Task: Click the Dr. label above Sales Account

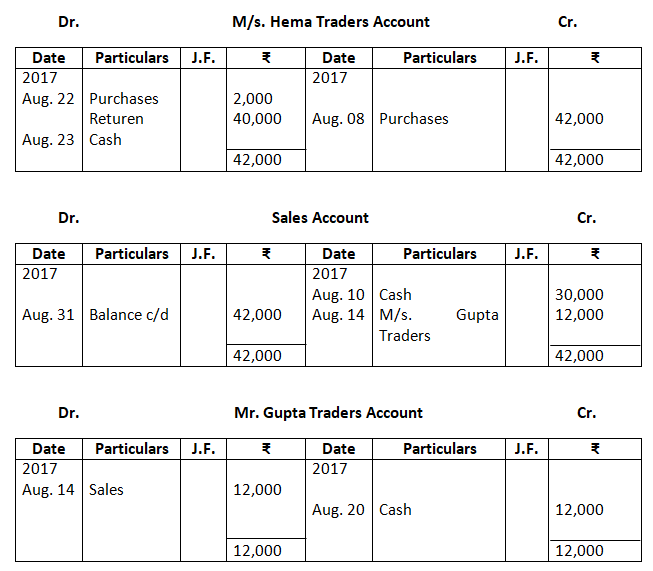Action: tap(69, 218)
